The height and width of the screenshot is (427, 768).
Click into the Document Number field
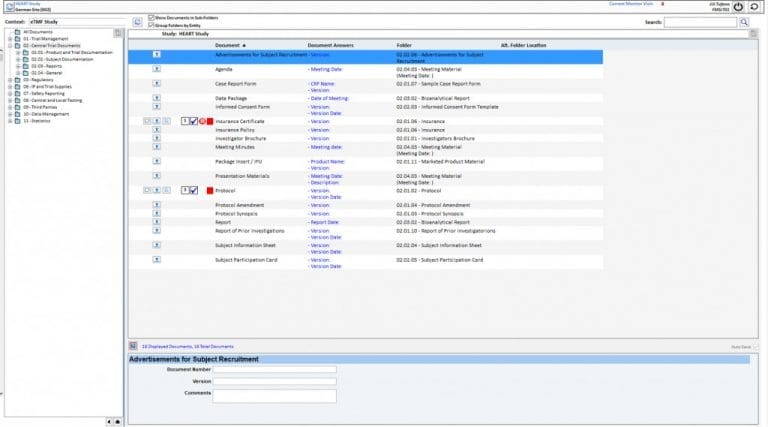pyautogui.click(x=274, y=369)
